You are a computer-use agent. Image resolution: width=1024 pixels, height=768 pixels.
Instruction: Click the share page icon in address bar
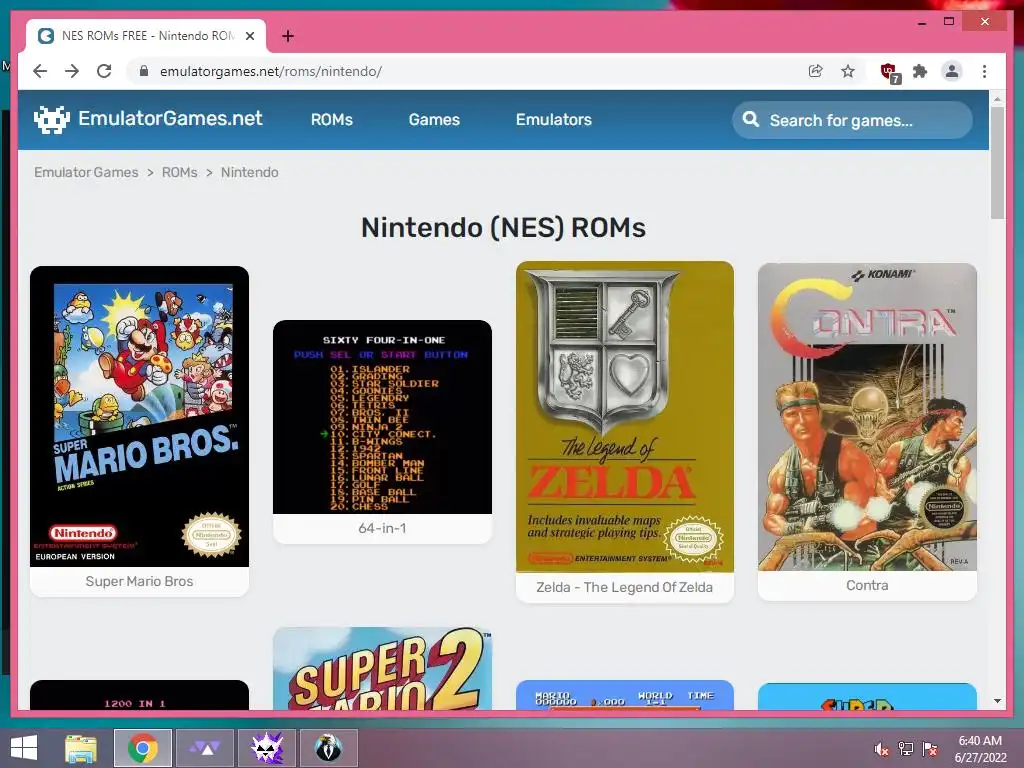815,71
